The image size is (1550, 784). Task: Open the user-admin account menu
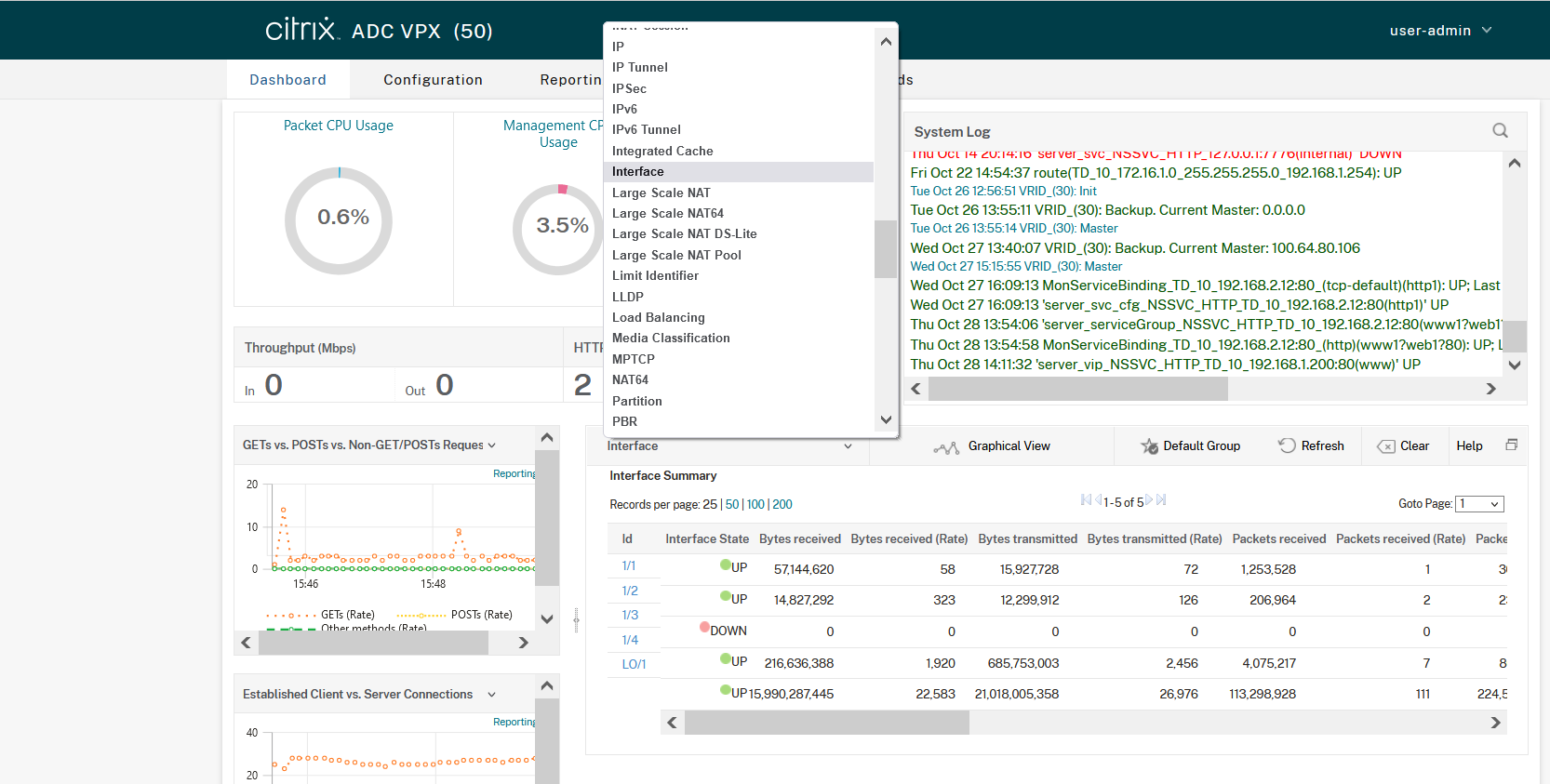(x=1440, y=31)
